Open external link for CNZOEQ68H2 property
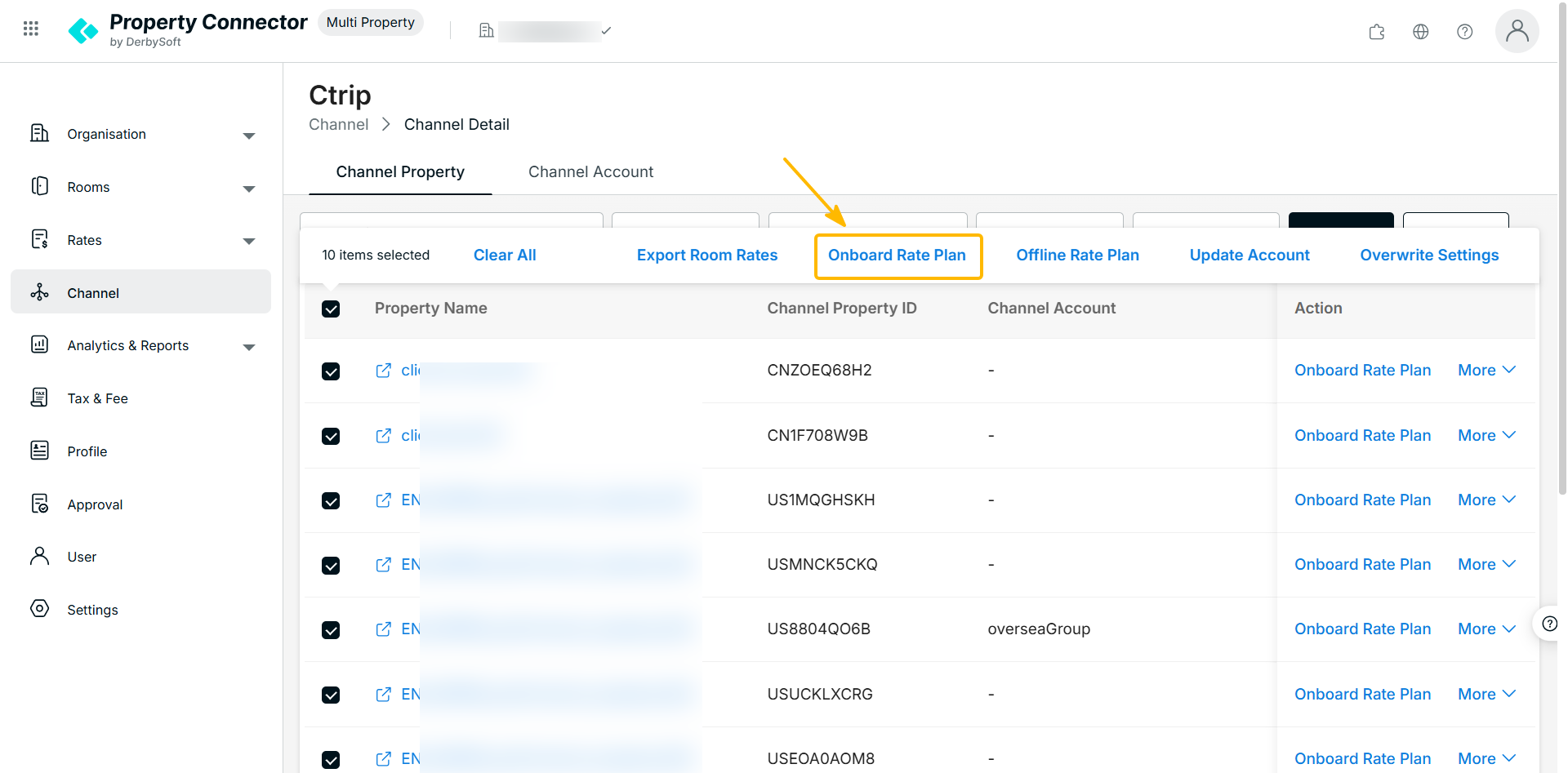Viewport: 1568px width, 773px height. click(383, 371)
